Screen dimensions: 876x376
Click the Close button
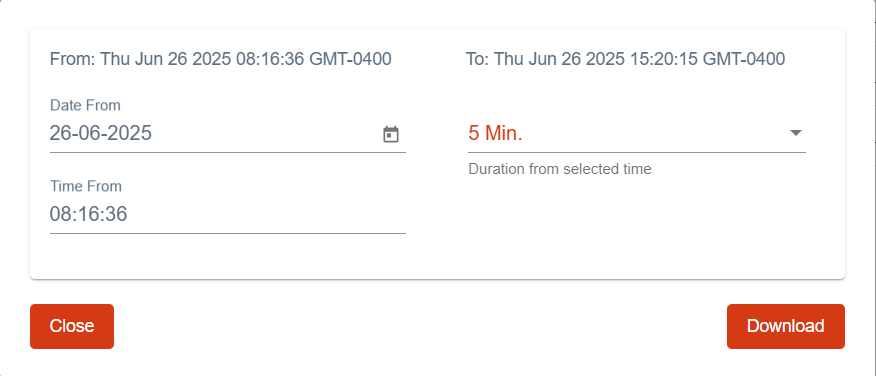pos(72,326)
